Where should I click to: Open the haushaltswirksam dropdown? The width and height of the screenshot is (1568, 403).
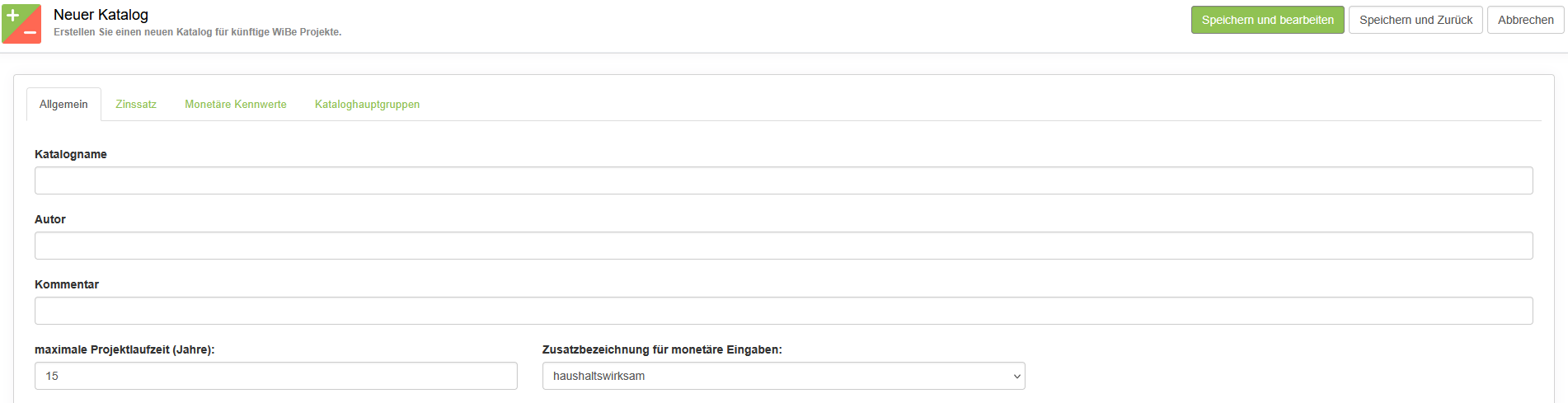[783, 376]
